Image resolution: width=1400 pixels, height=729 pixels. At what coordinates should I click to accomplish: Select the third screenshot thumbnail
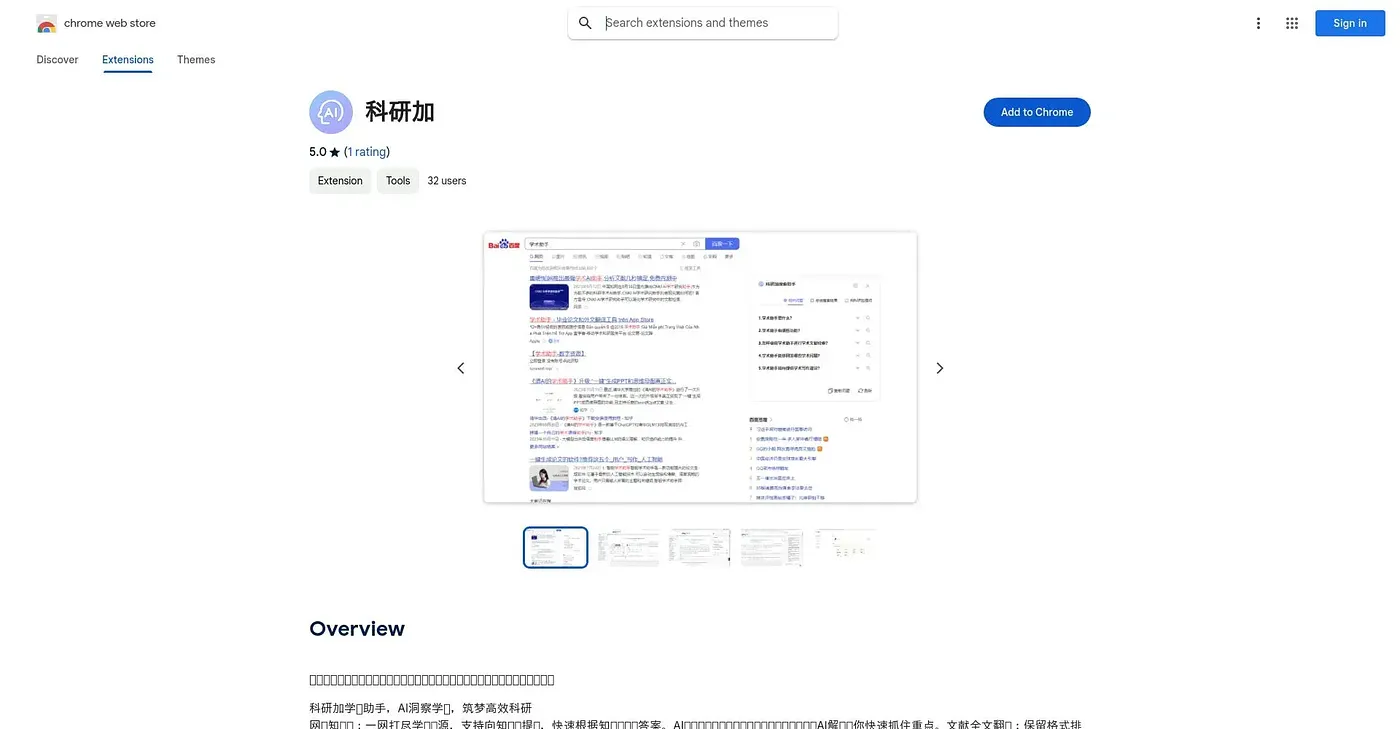coord(700,547)
